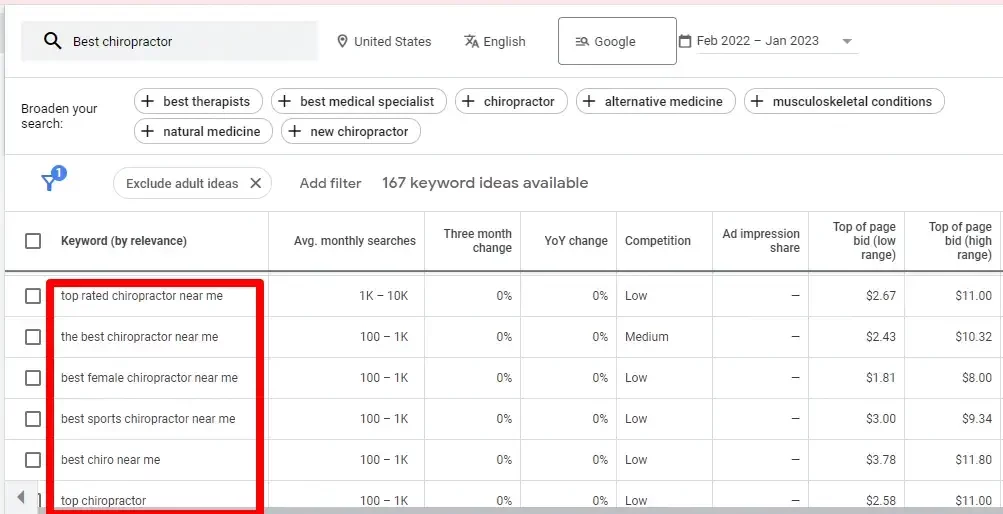This screenshot has width=1003, height=514.
Task: Click keyword 'best sports chiropractor near me'
Action: coord(148,419)
